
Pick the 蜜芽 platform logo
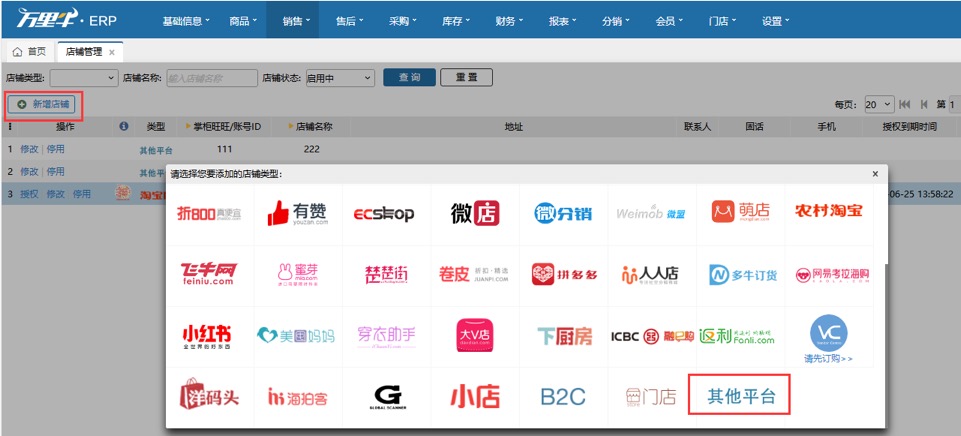pyautogui.click(x=298, y=275)
